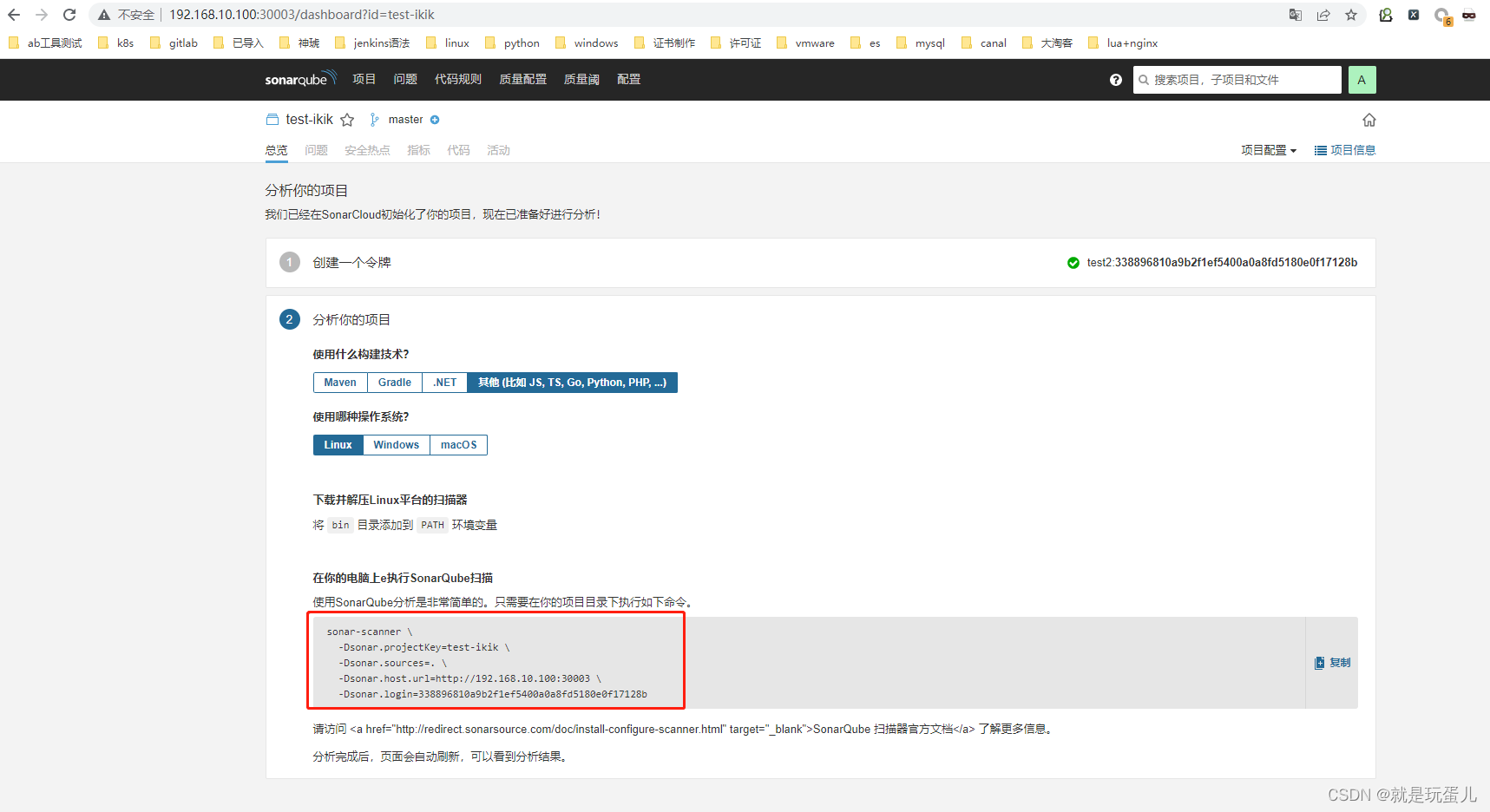Screen dimensions: 1490x812
Task: Click the home icon on the project header
Action: click(x=1369, y=120)
